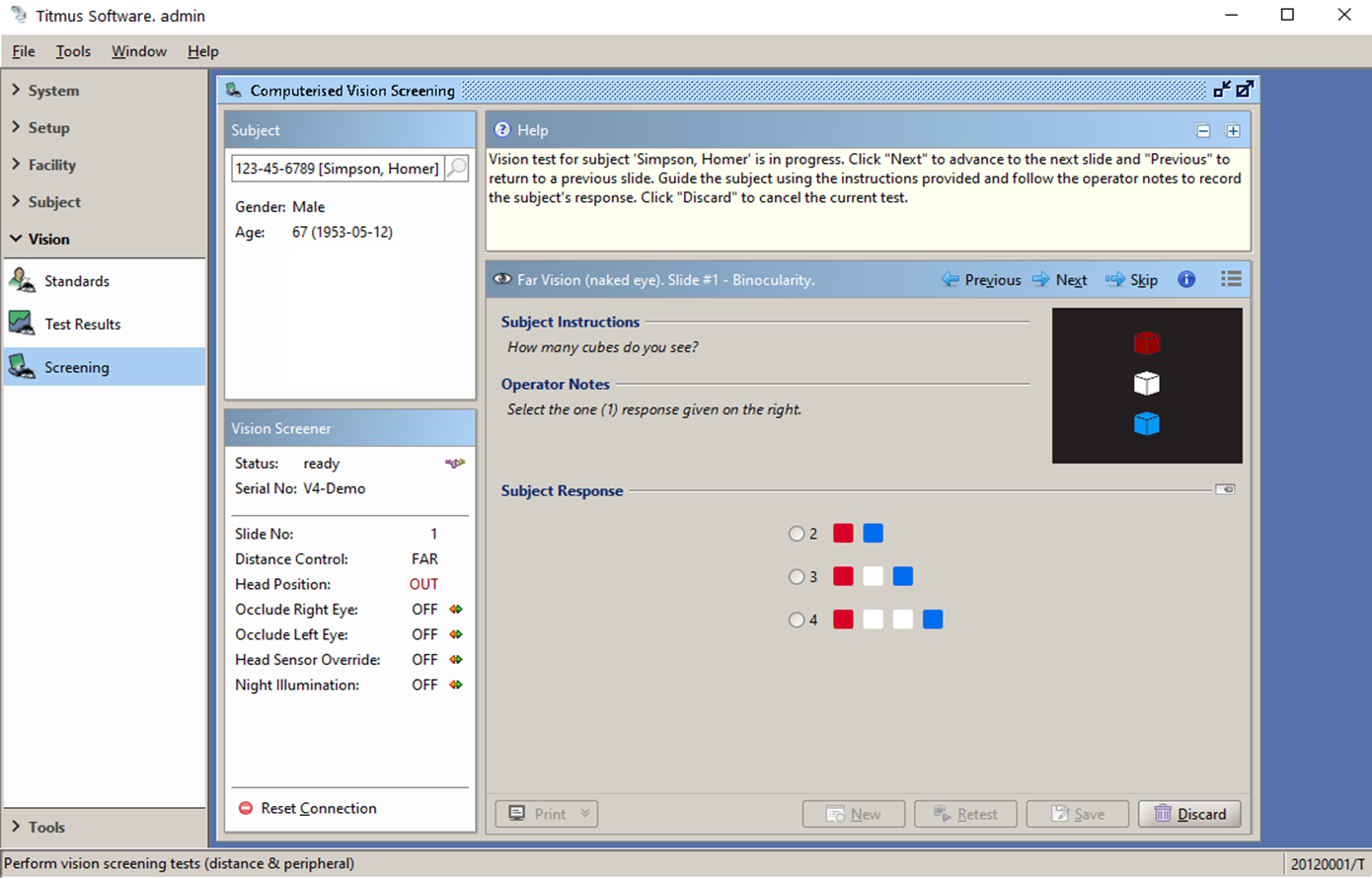This screenshot has width=1372, height=878.
Task: Select the 3 cubes response option
Action: 797,577
